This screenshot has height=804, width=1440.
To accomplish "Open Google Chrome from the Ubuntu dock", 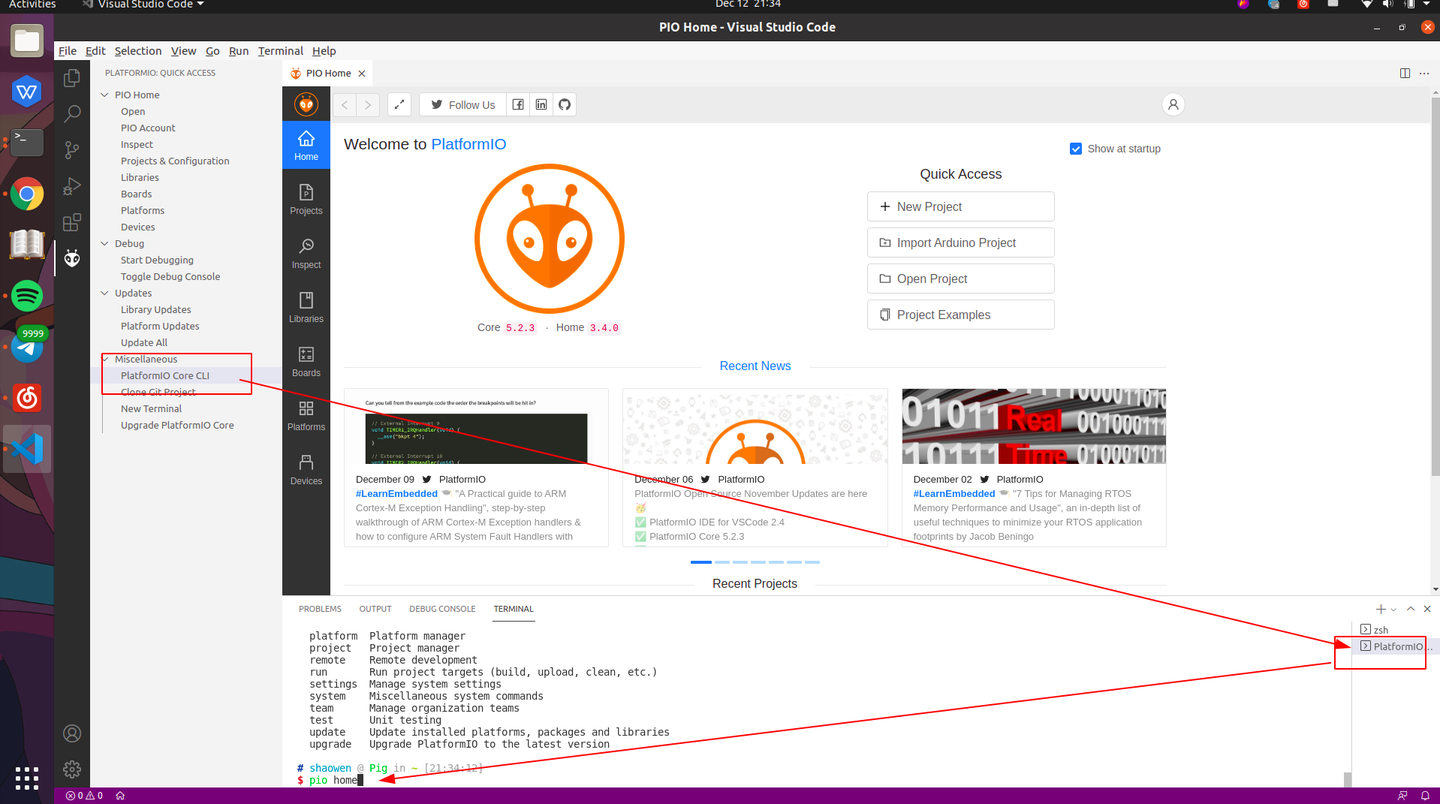I will click(x=27, y=194).
